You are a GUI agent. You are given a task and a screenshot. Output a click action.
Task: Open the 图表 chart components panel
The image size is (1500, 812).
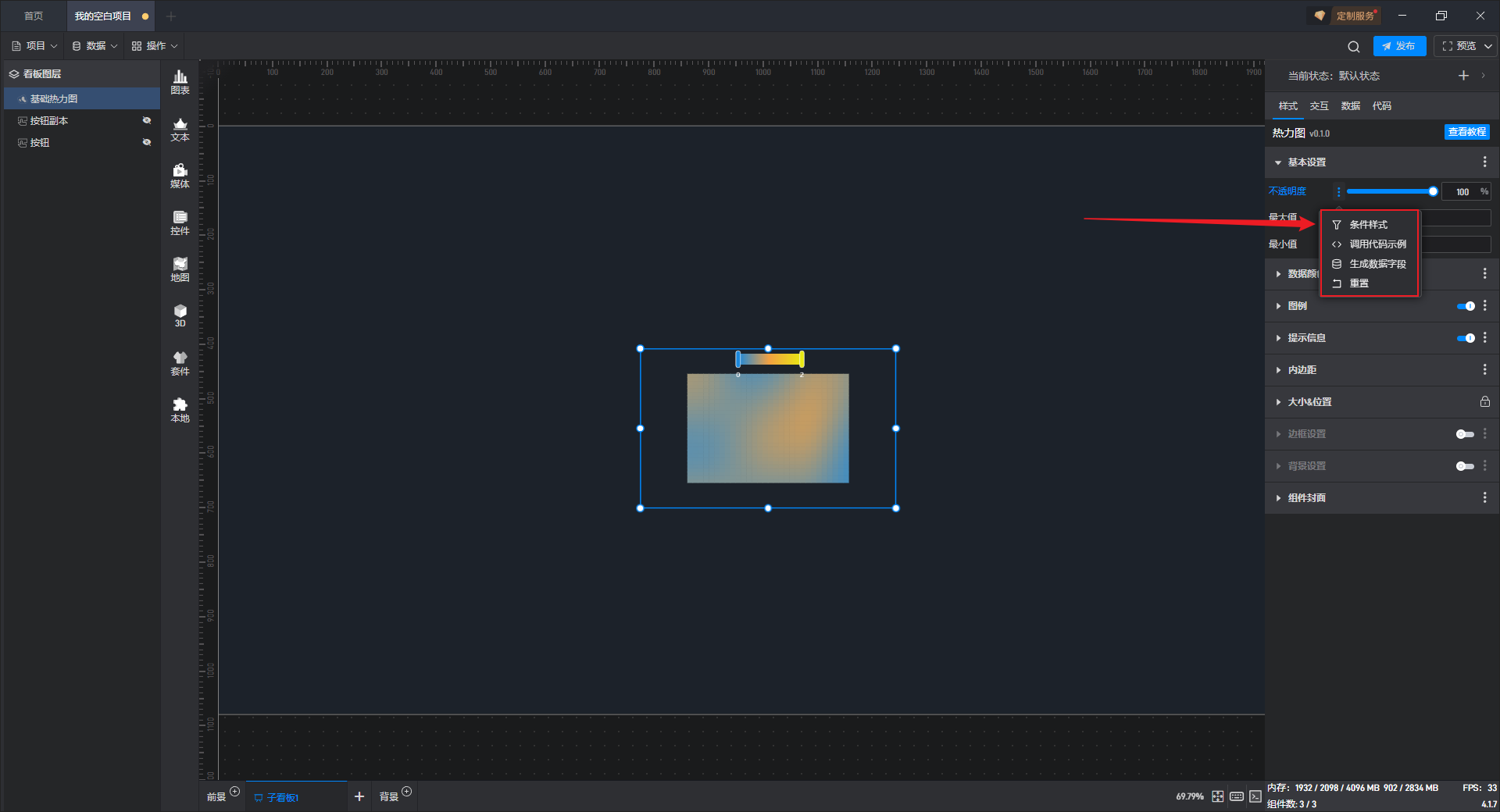click(180, 81)
